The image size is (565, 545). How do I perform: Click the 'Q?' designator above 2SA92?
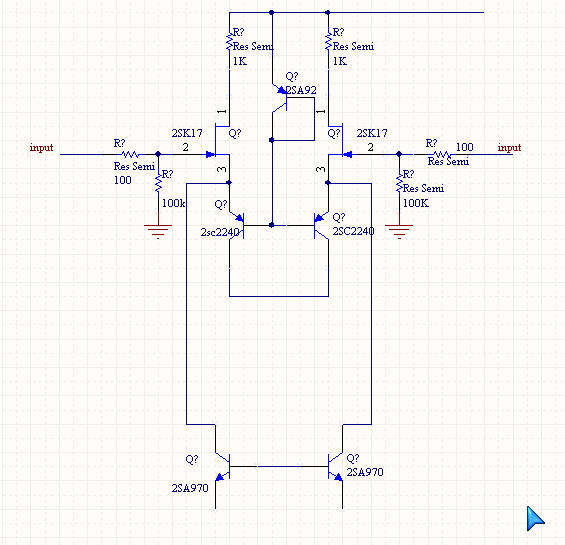(292, 76)
